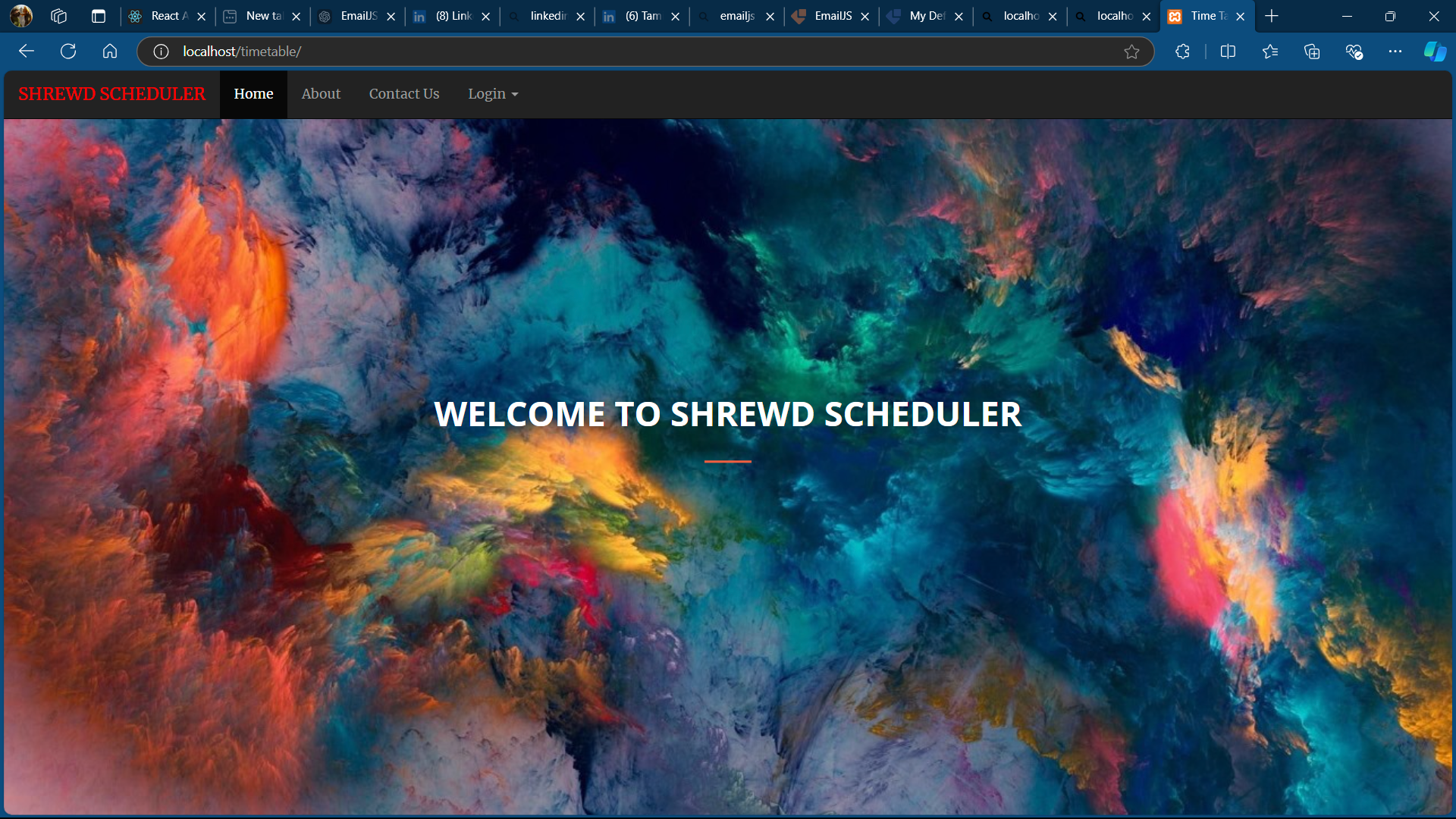The image size is (1456, 819).
Task: Click the browser refresh icon
Action: coord(68,51)
